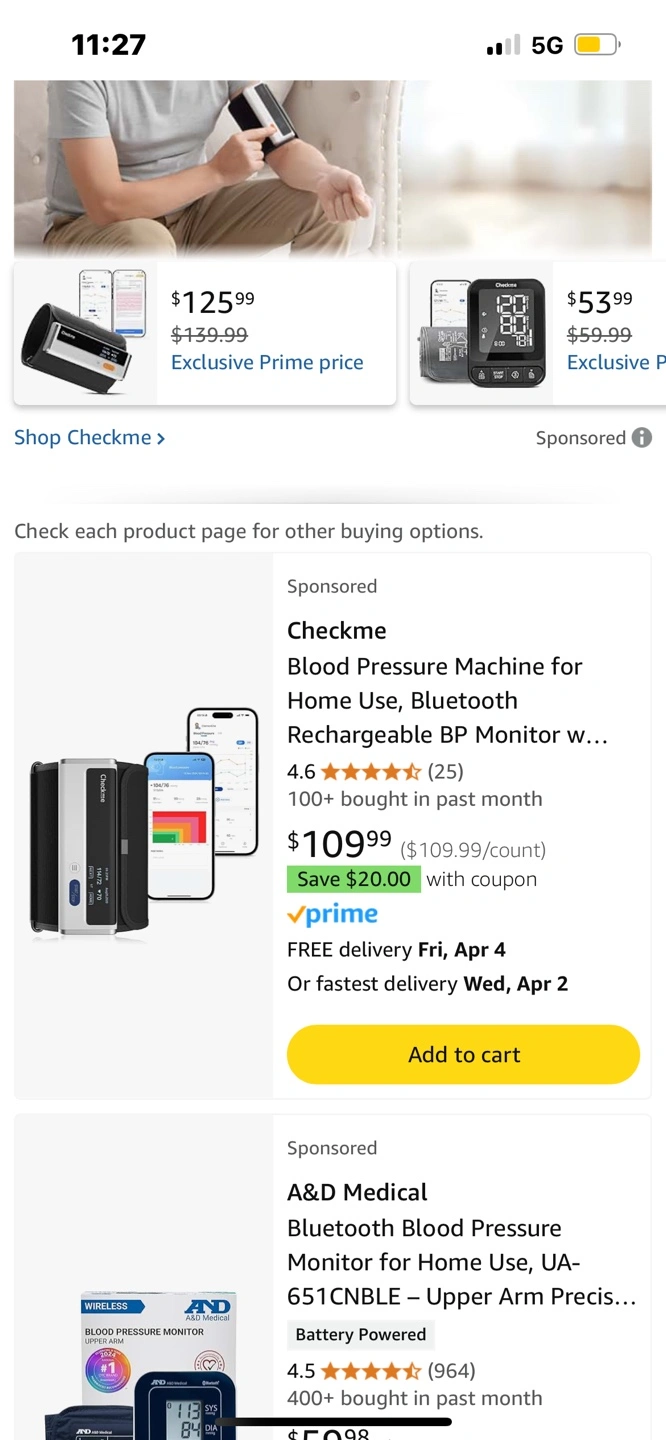Tap the Prime logo on Checkme listing
666x1440 pixels.
[x=332, y=915]
